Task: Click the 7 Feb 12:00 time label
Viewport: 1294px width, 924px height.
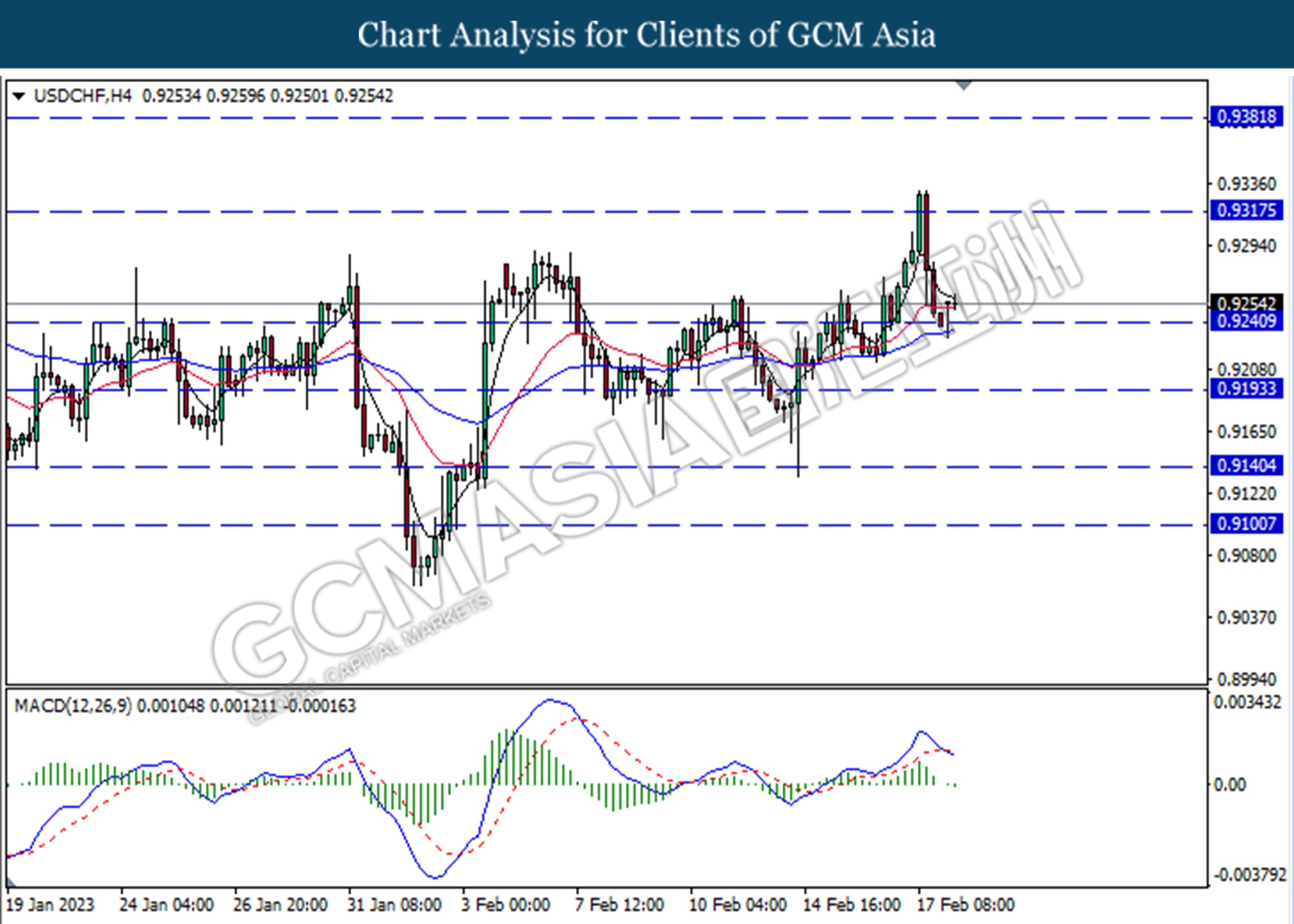Action: [x=619, y=905]
